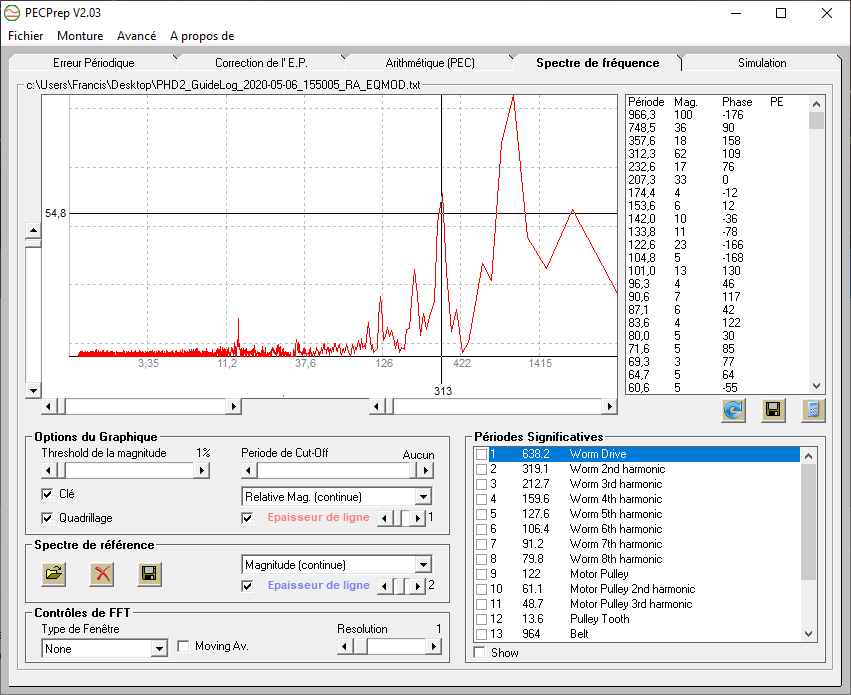Save reference spectrum with floppy disk icon
Viewport: 851px width, 695px height.
click(149, 573)
